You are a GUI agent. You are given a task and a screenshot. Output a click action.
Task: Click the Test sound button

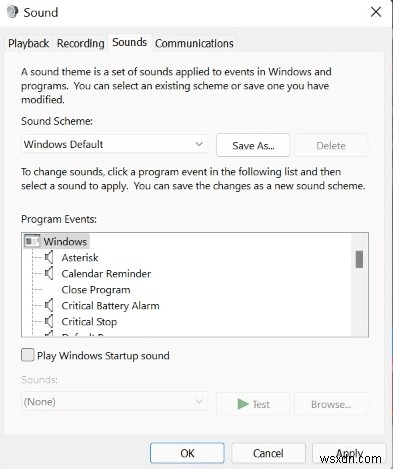click(x=253, y=404)
